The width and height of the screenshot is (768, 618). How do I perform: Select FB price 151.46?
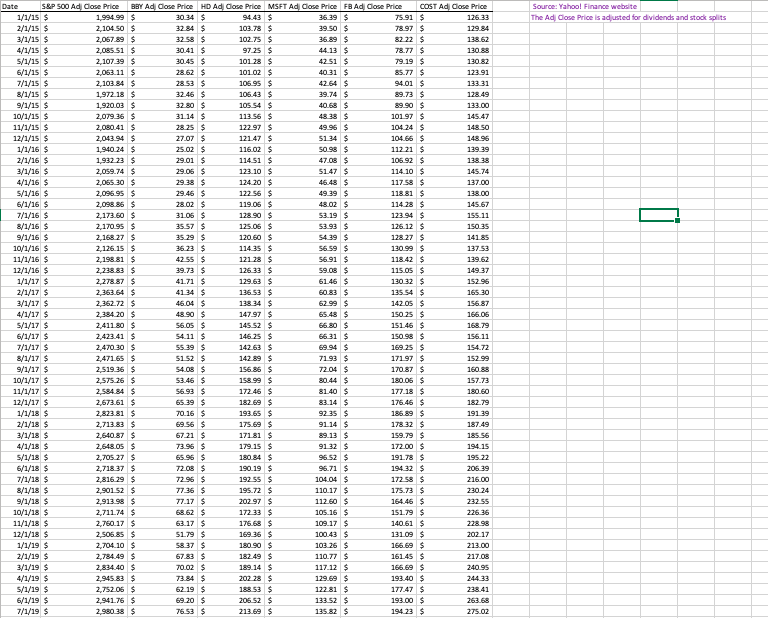tap(380, 325)
